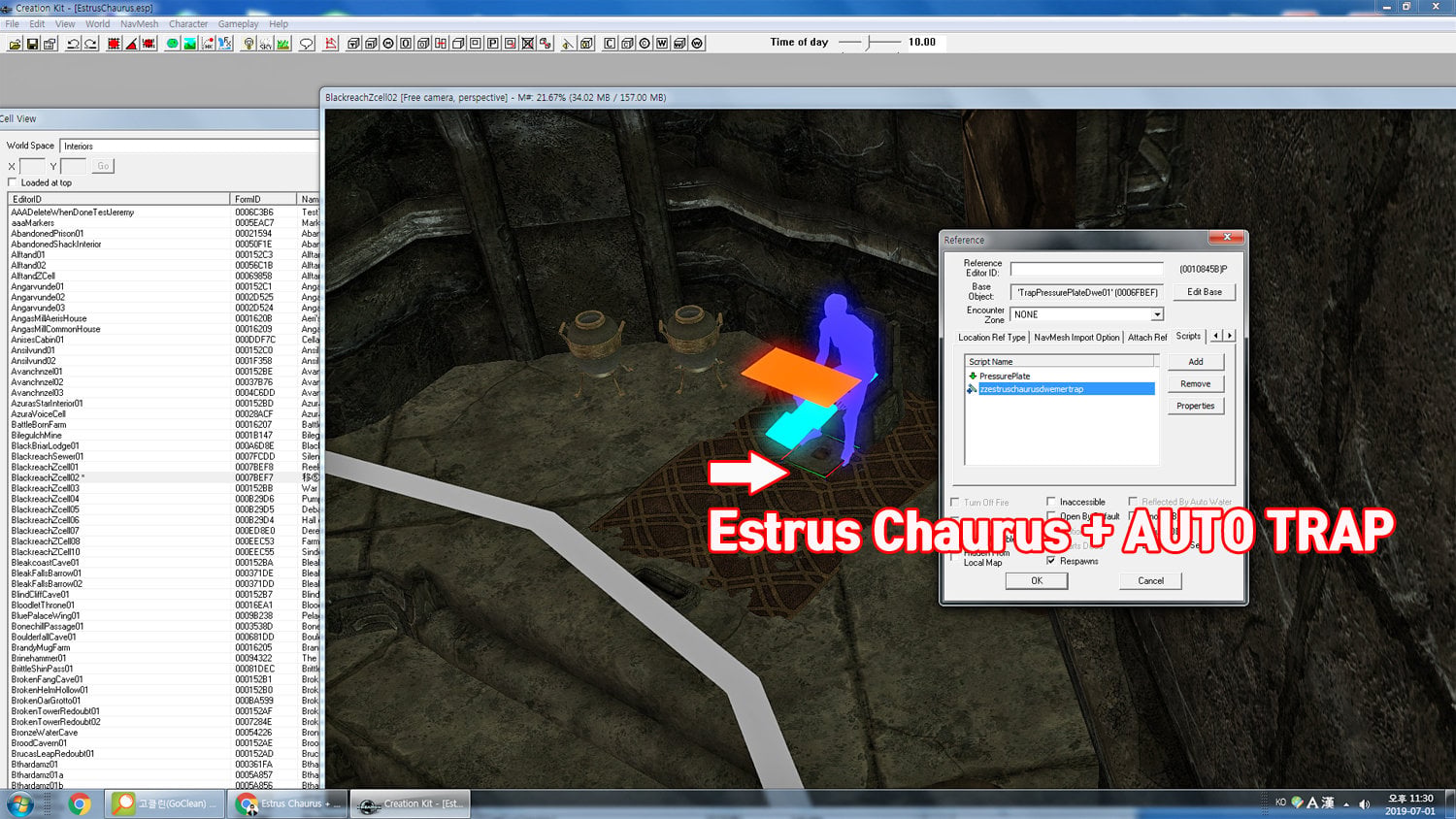
Task: Switch to the Location Ref Type tab
Action: tap(991, 338)
